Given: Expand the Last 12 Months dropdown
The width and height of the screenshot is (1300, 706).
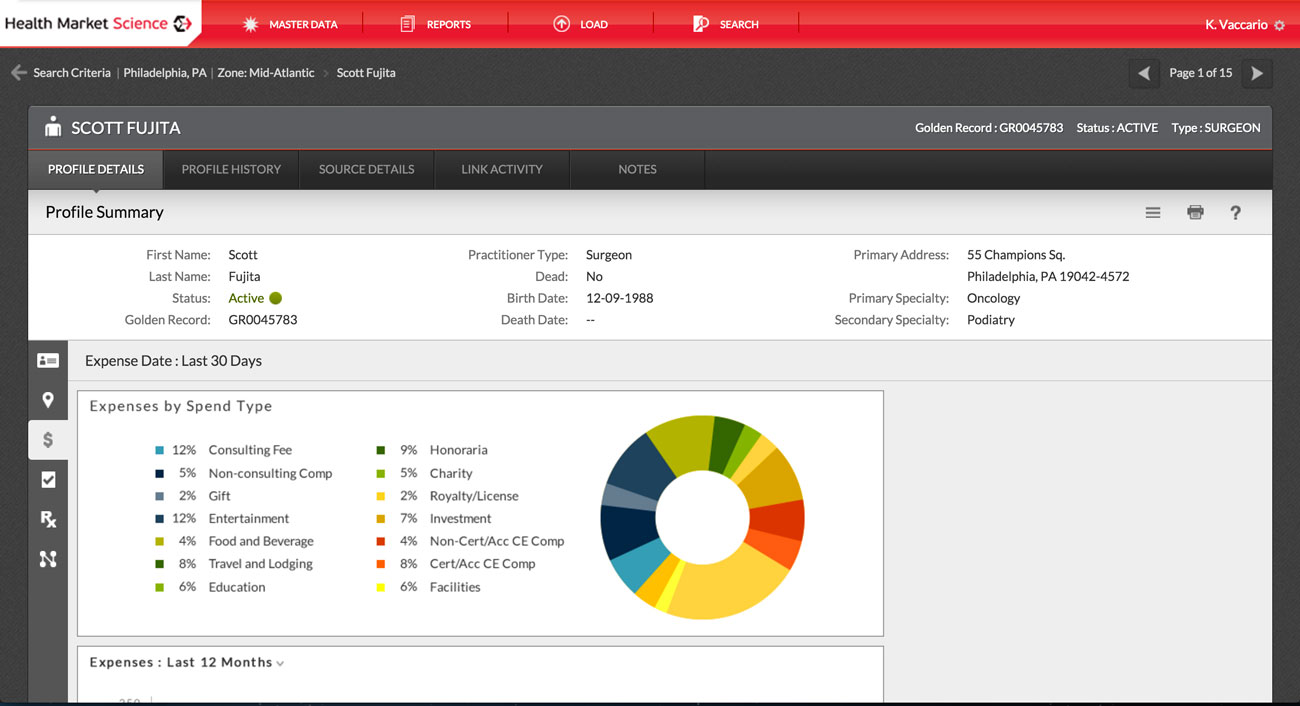Looking at the screenshot, I should pyautogui.click(x=280, y=663).
